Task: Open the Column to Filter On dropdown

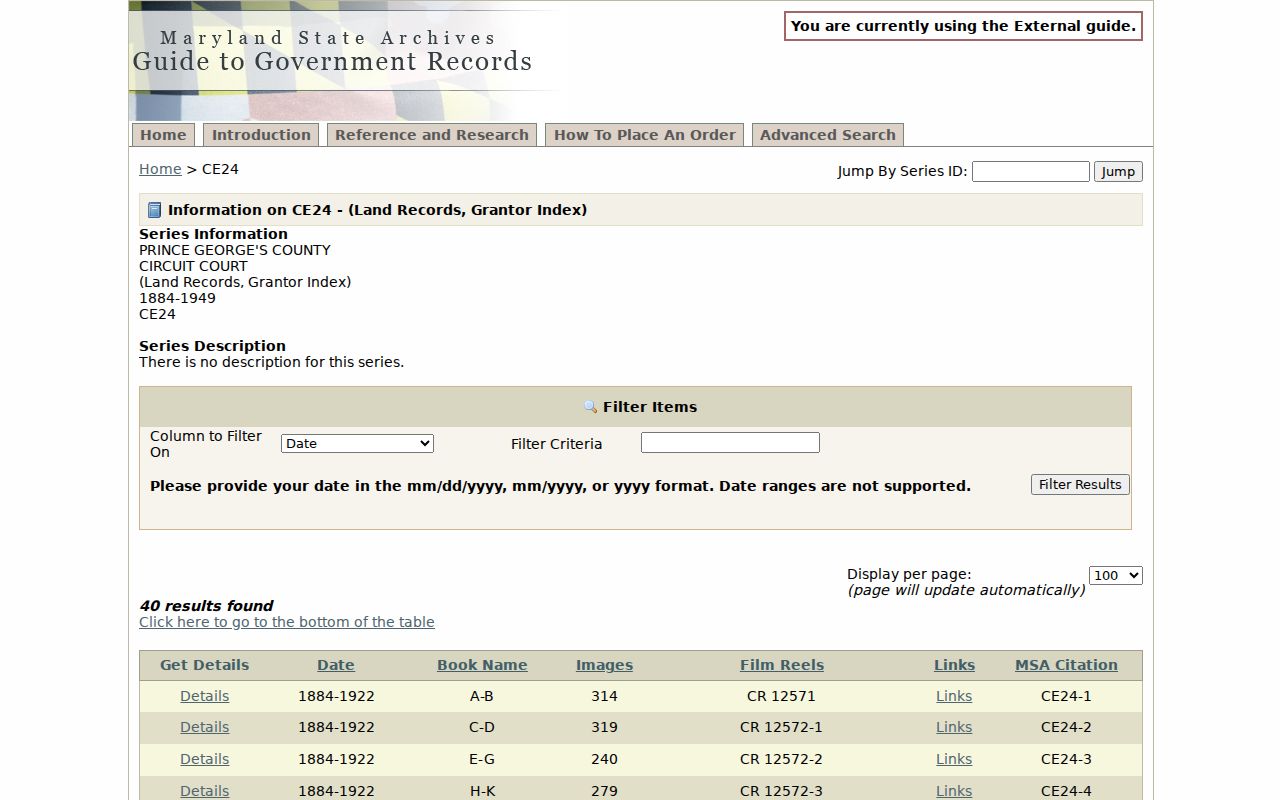Action: coord(357,443)
